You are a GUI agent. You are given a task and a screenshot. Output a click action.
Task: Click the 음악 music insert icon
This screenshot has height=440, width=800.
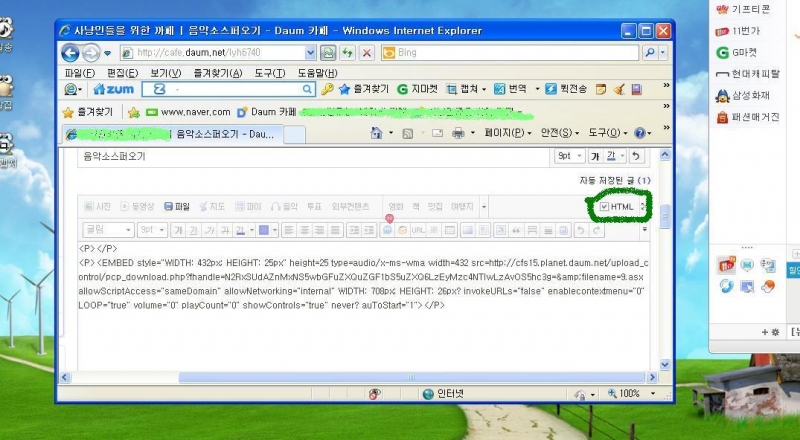tap(284, 206)
